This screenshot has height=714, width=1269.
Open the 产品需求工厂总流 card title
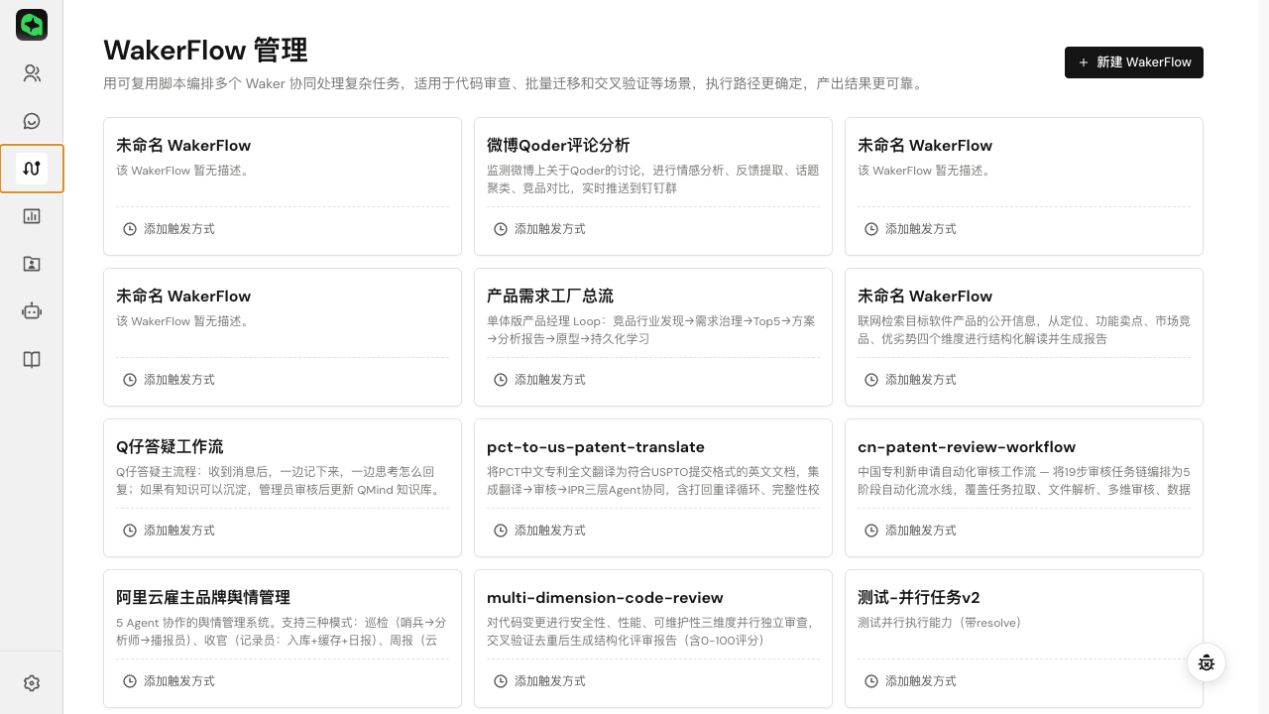pos(550,296)
